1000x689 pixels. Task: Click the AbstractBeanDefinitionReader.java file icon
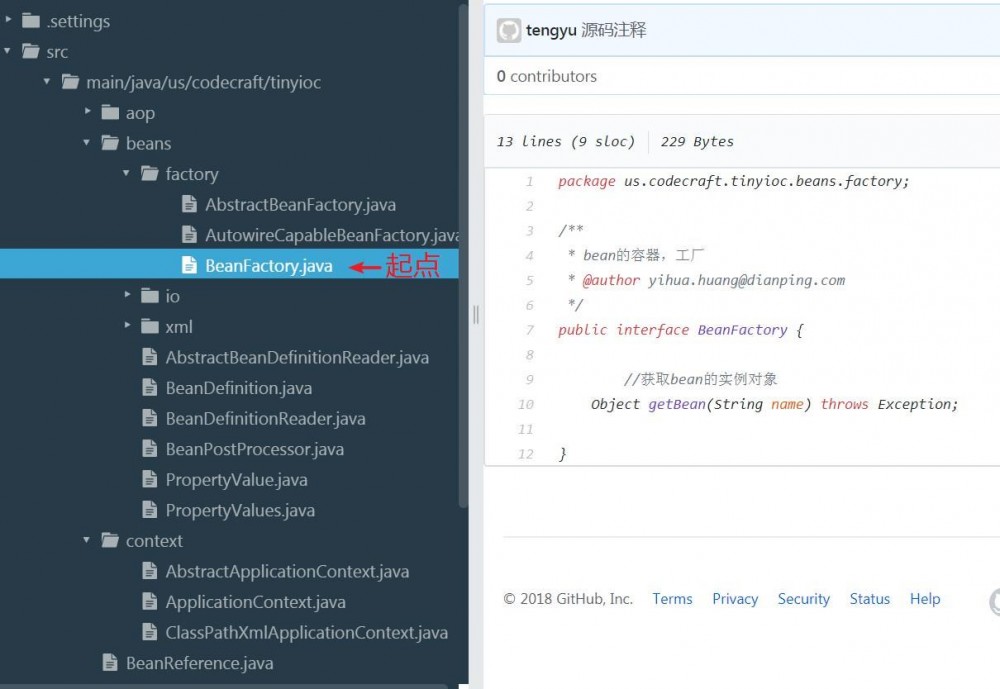point(150,357)
